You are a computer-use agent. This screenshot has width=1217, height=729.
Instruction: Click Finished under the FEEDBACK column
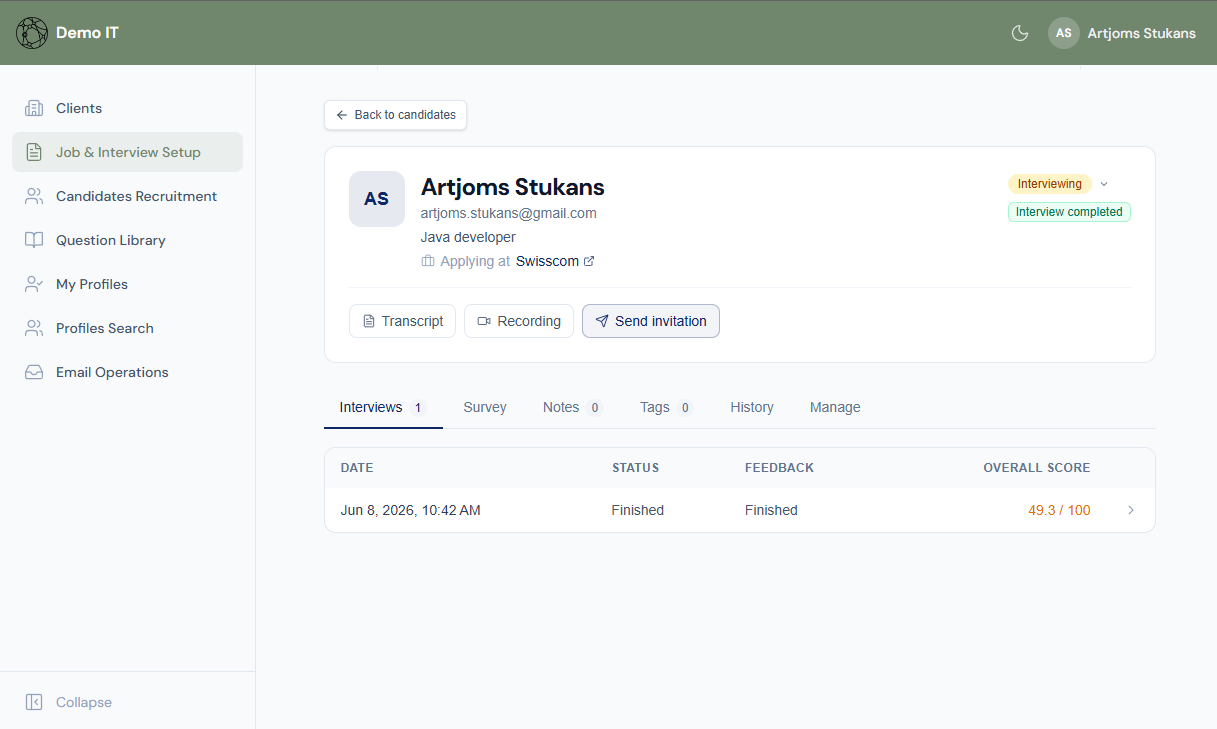771,510
